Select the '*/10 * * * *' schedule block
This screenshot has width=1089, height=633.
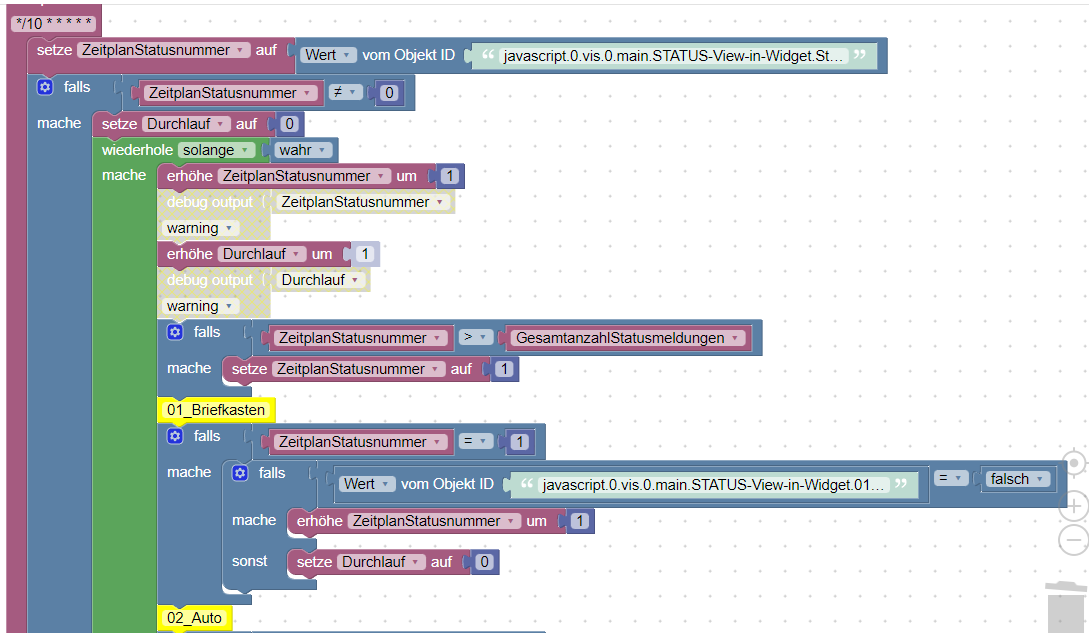point(54,23)
